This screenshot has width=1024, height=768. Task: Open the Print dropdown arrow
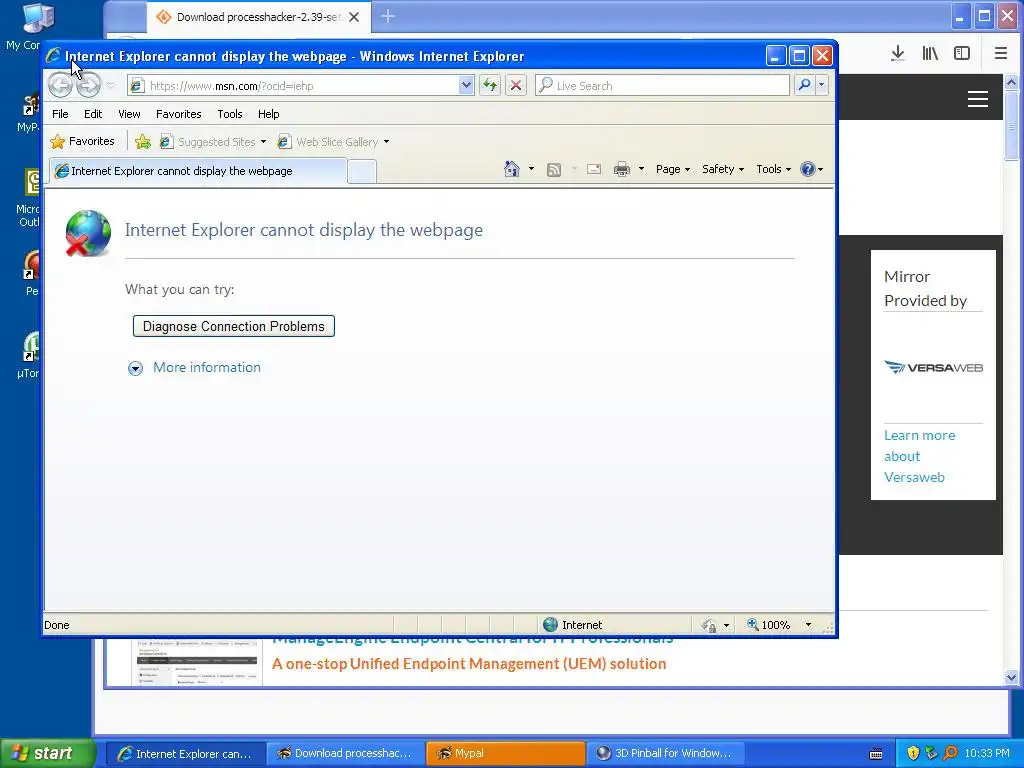(641, 169)
